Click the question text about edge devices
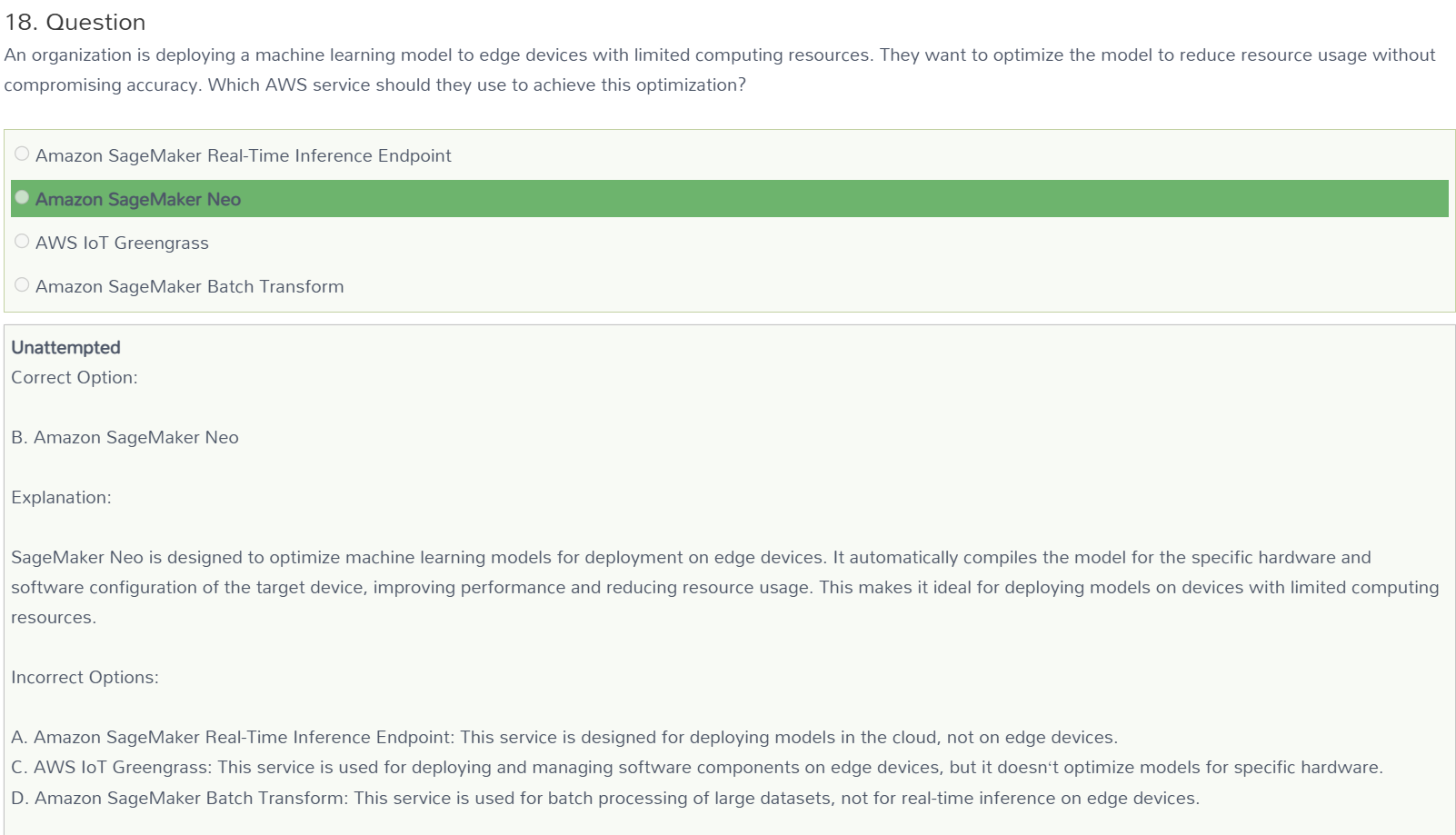 click(720, 70)
